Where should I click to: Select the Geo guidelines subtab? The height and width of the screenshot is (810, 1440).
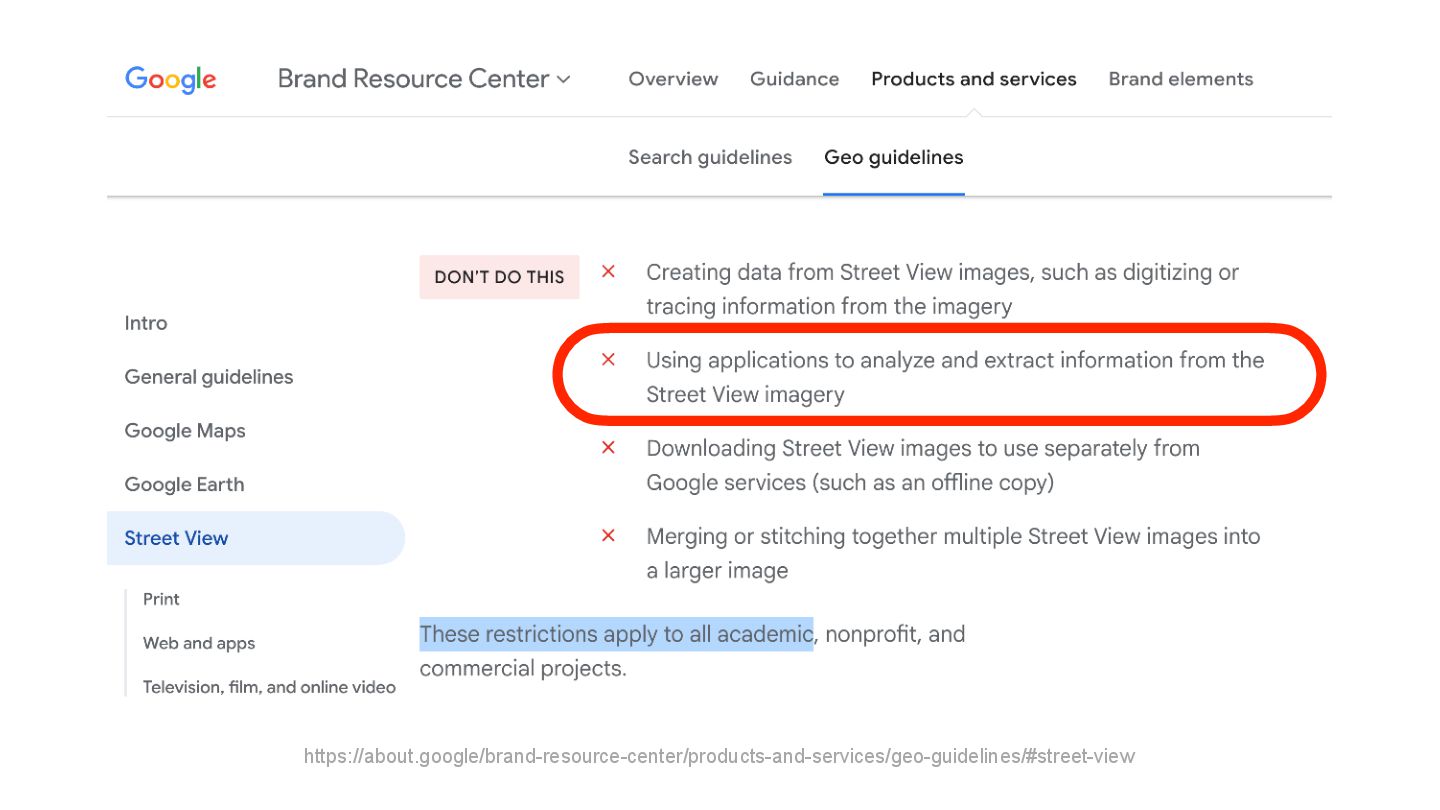click(893, 157)
